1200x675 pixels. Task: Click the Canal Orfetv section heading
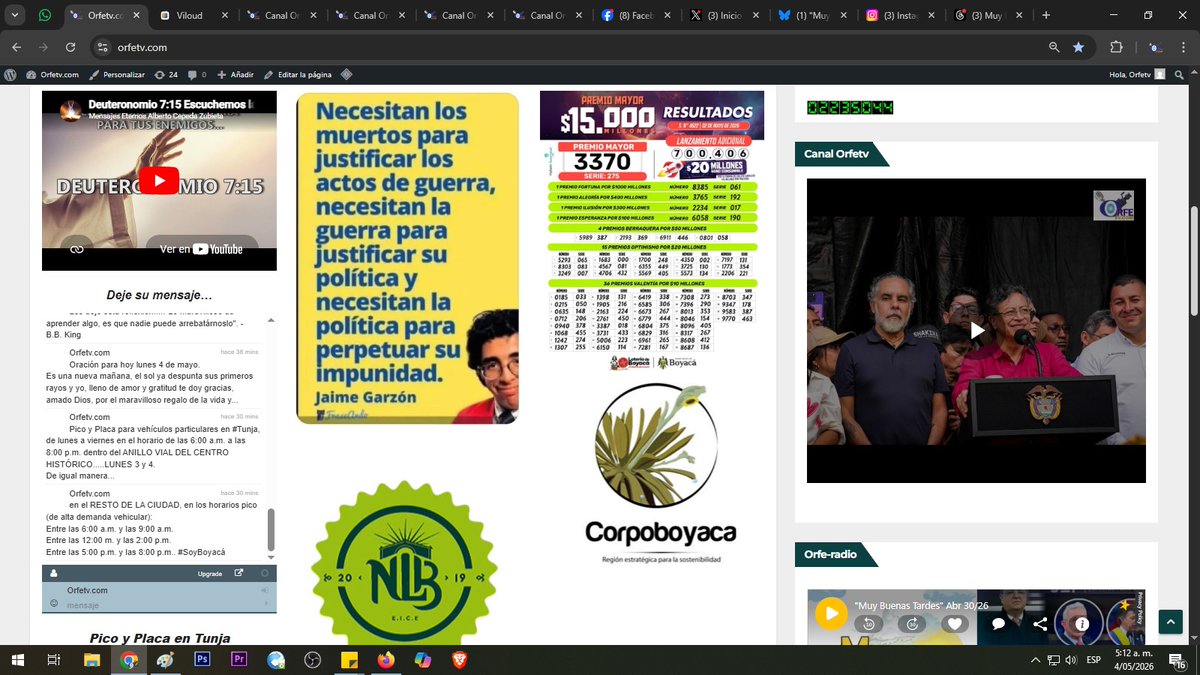pyautogui.click(x=836, y=154)
